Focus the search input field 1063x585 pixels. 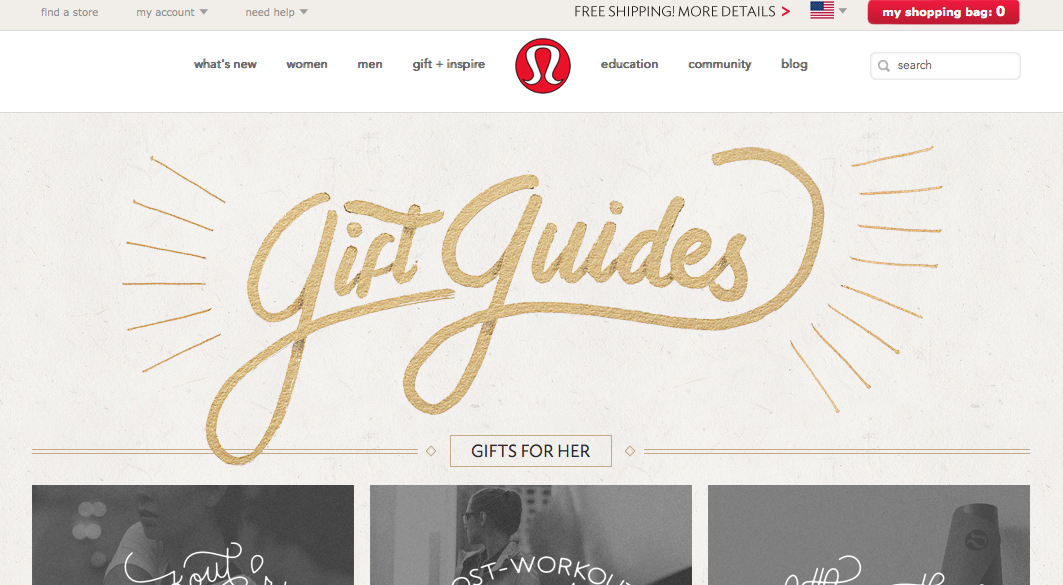pos(945,66)
